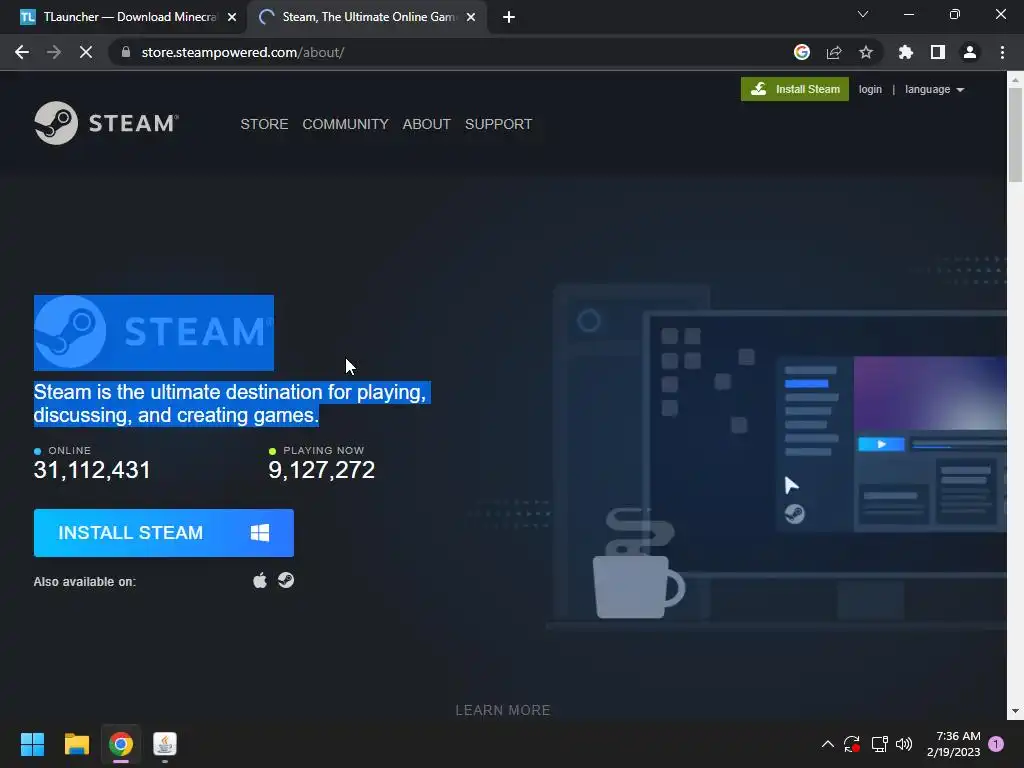Click the Steam logo in the header

tap(106, 123)
